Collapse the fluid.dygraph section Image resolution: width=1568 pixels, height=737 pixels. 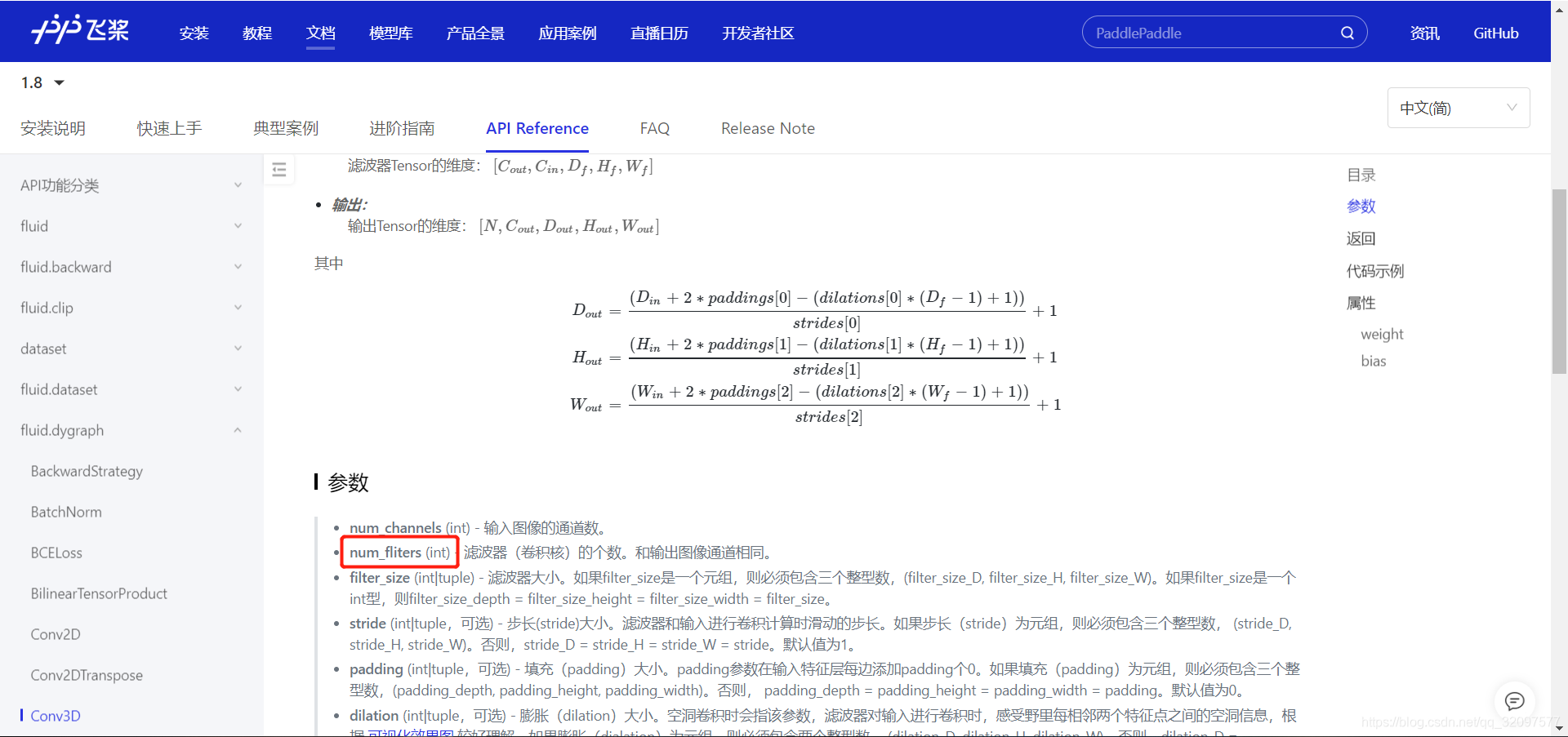(x=131, y=430)
